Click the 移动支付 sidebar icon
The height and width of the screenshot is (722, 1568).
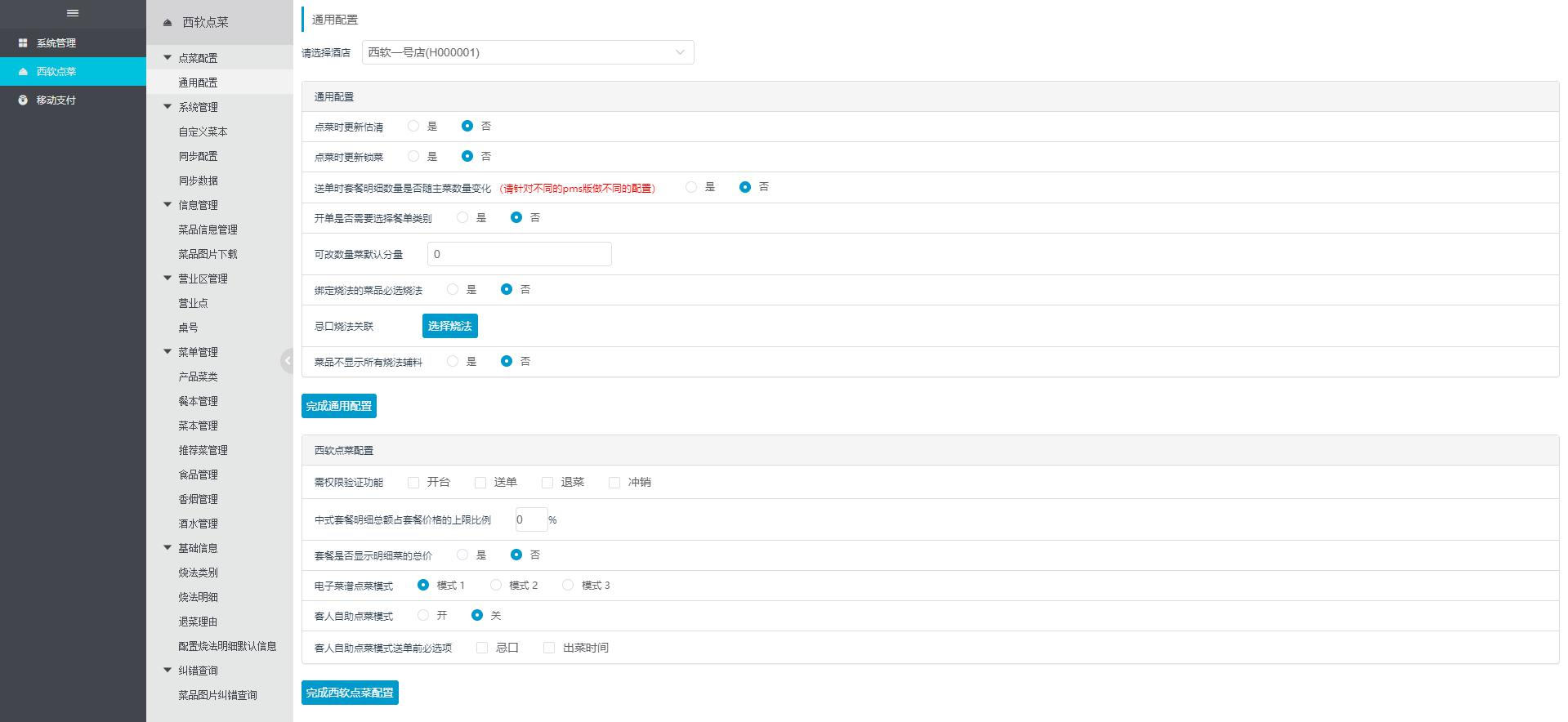click(23, 100)
